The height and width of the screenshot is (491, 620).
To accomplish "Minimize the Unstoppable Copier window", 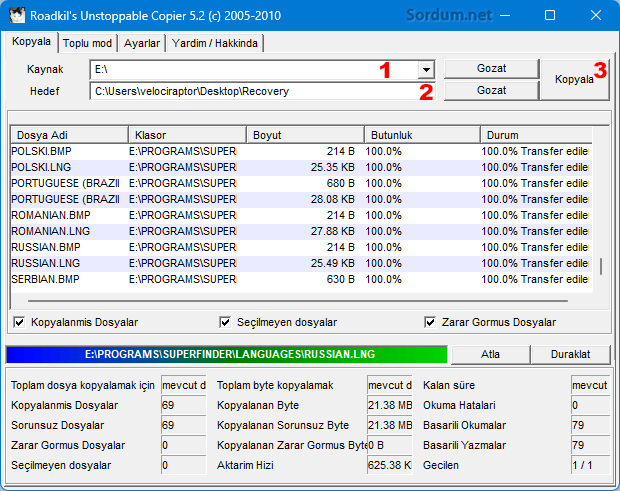I will point(505,15).
